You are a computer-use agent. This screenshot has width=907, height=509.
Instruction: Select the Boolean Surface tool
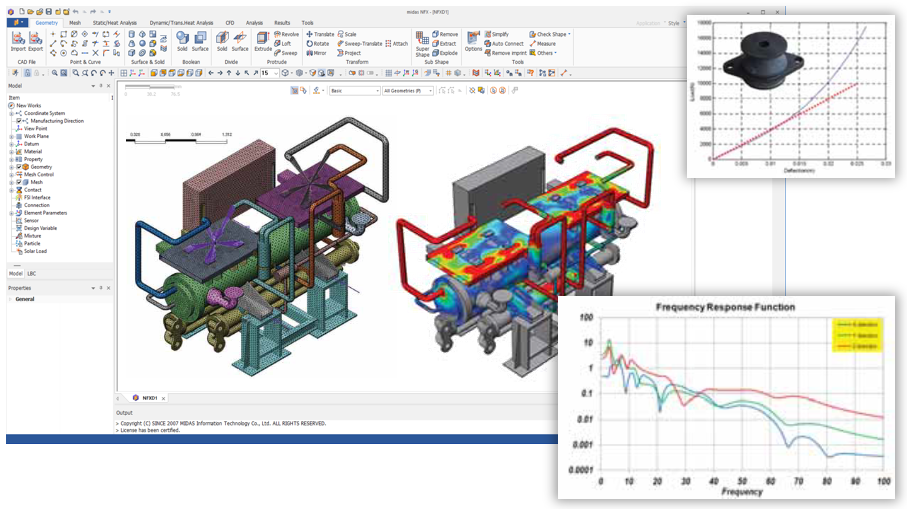200,41
